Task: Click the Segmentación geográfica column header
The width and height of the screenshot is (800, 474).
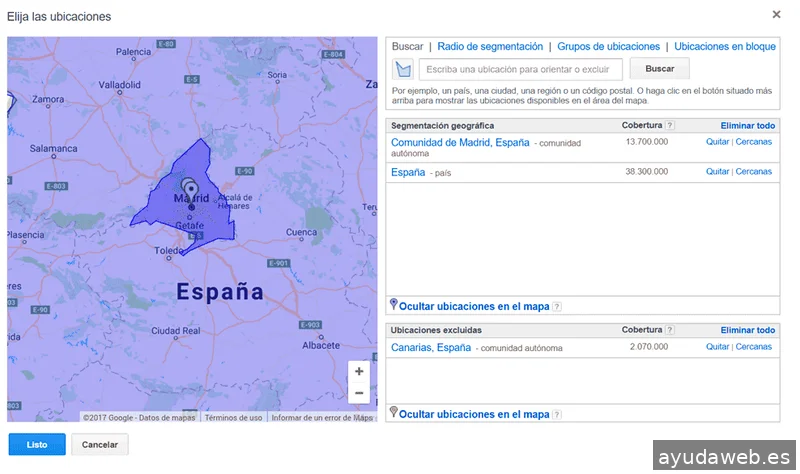Action: [x=442, y=126]
